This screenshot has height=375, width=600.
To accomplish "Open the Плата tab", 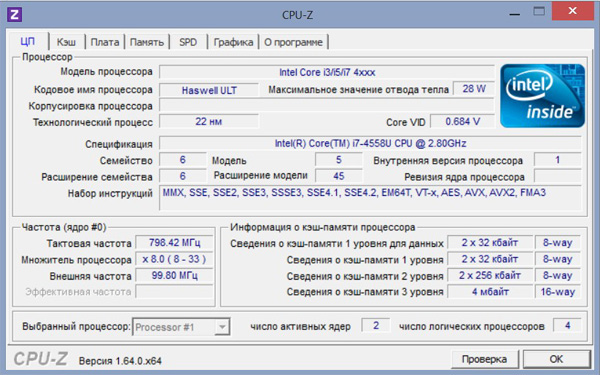I will (x=104, y=42).
